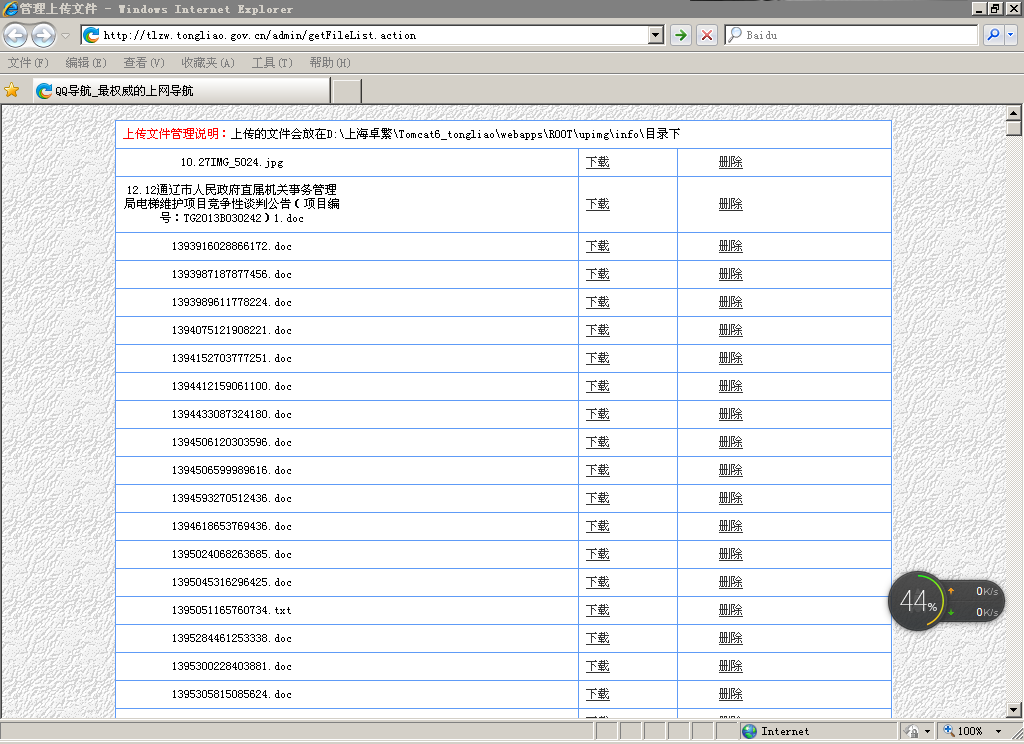Open the 工具(T) menu
This screenshot has height=744, width=1024.
(272, 63)
